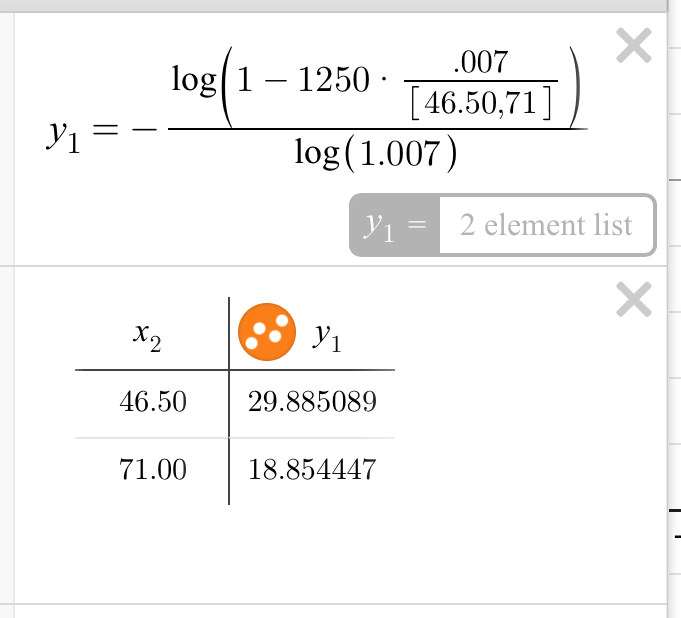Click the '2 element list' output box
The width and height of the screenshot is (681, 618).
coord(546,225)
